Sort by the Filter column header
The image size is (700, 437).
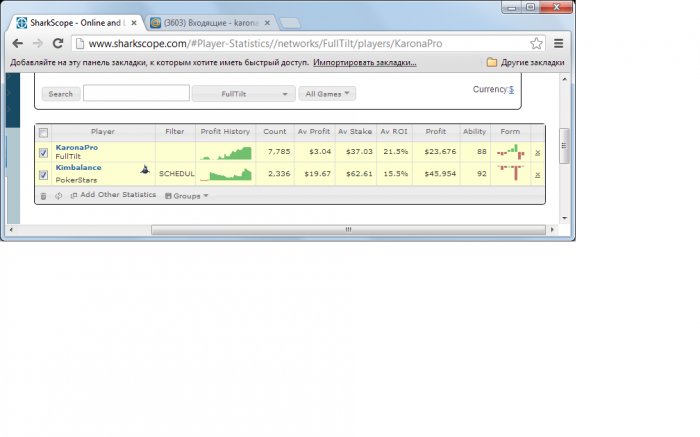click(175, 132)
